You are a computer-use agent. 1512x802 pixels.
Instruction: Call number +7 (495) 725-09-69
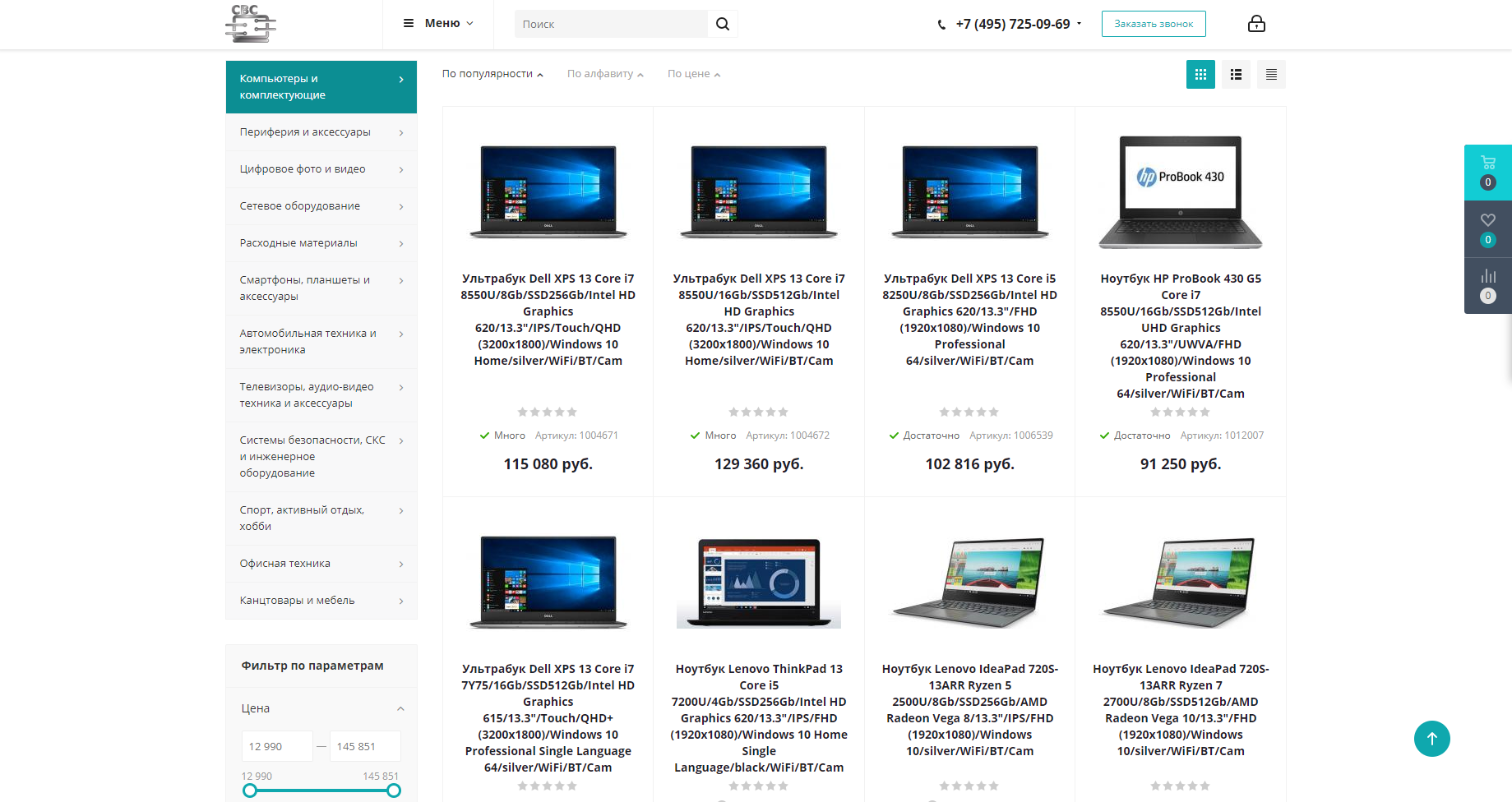1013,24
